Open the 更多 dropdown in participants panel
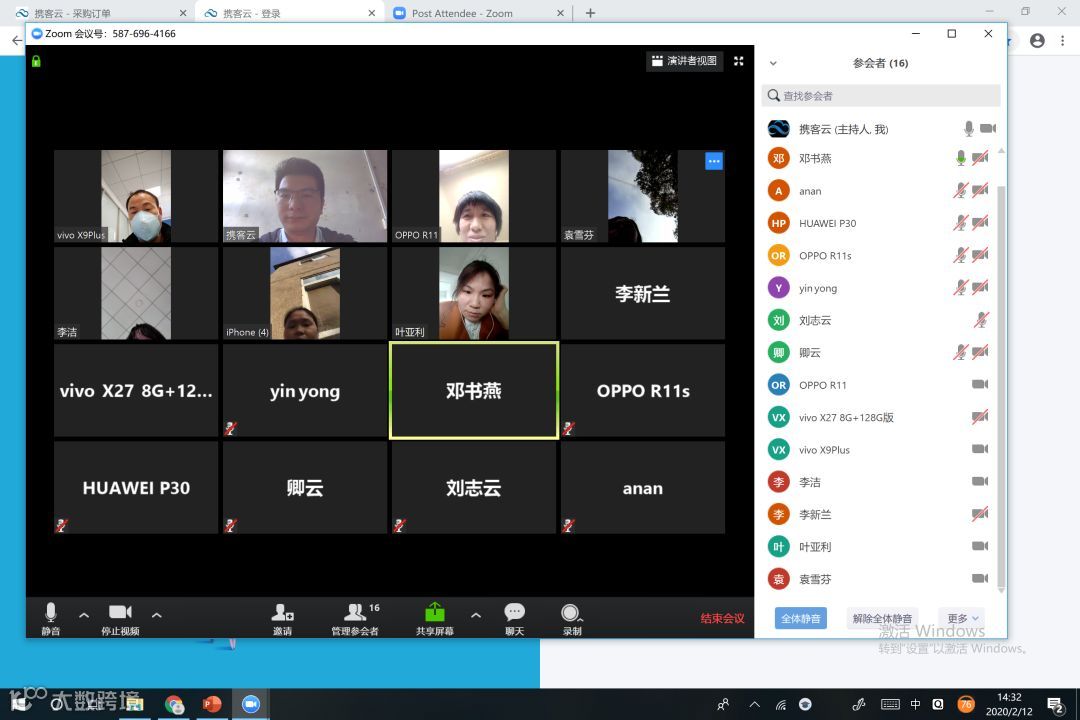Screen dimensions: 1080x720 pos(962,618)
